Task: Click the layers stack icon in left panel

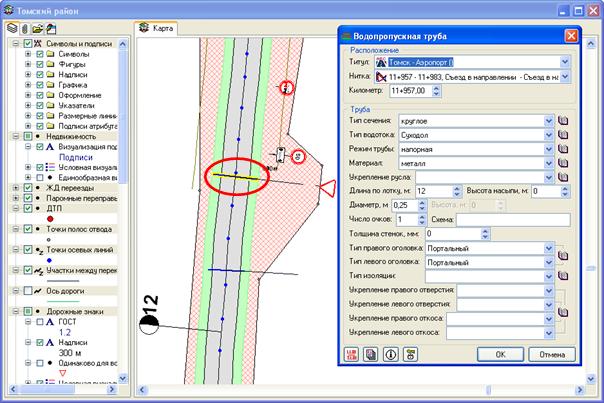Action: (11, 29)
